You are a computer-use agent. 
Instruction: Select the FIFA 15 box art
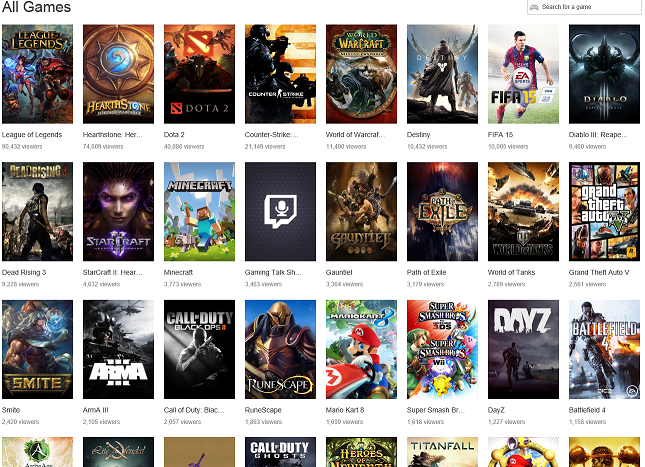click(523, 73)
